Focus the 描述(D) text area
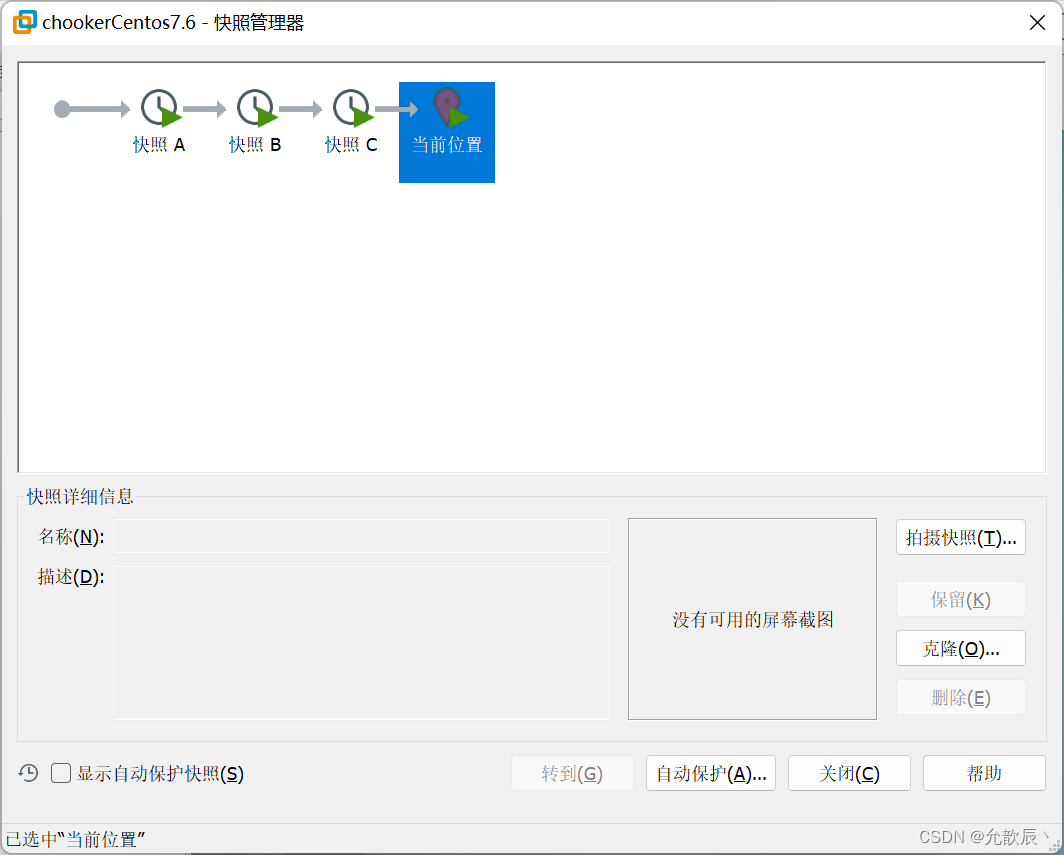This screenshot has width=1064, height=855. [x=361, y=643]
